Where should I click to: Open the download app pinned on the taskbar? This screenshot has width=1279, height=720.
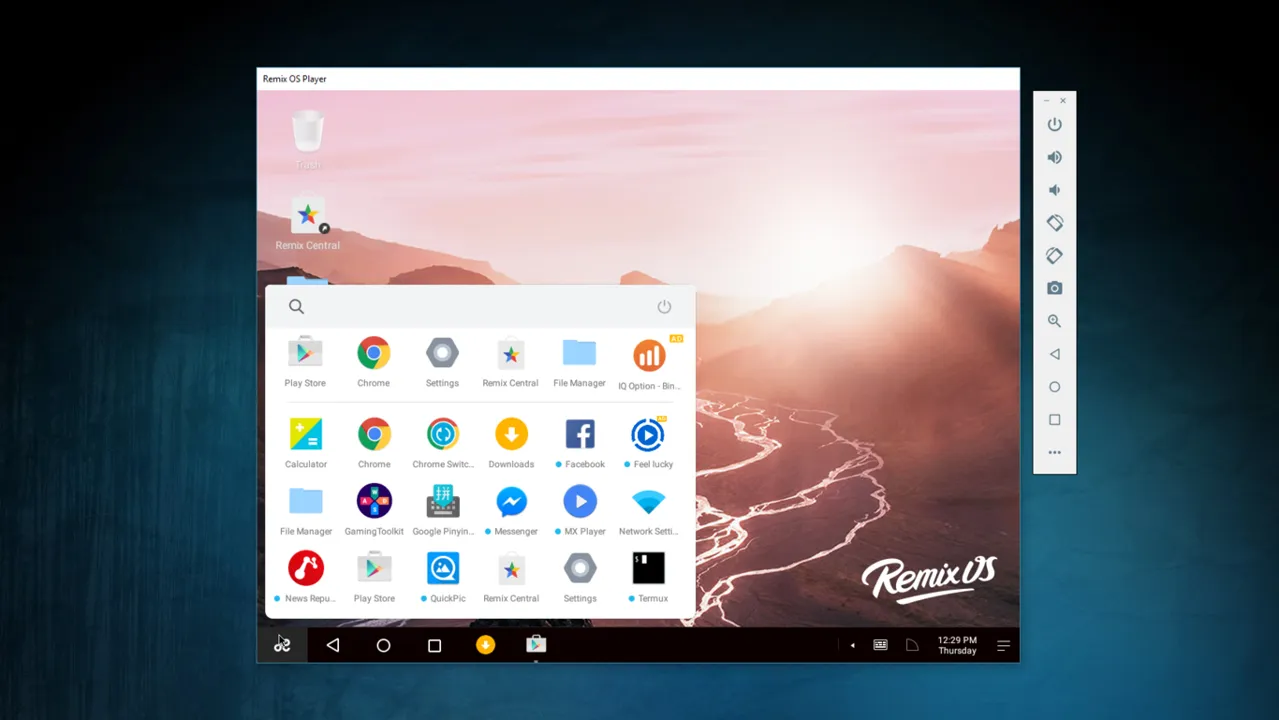pos(485,645)
